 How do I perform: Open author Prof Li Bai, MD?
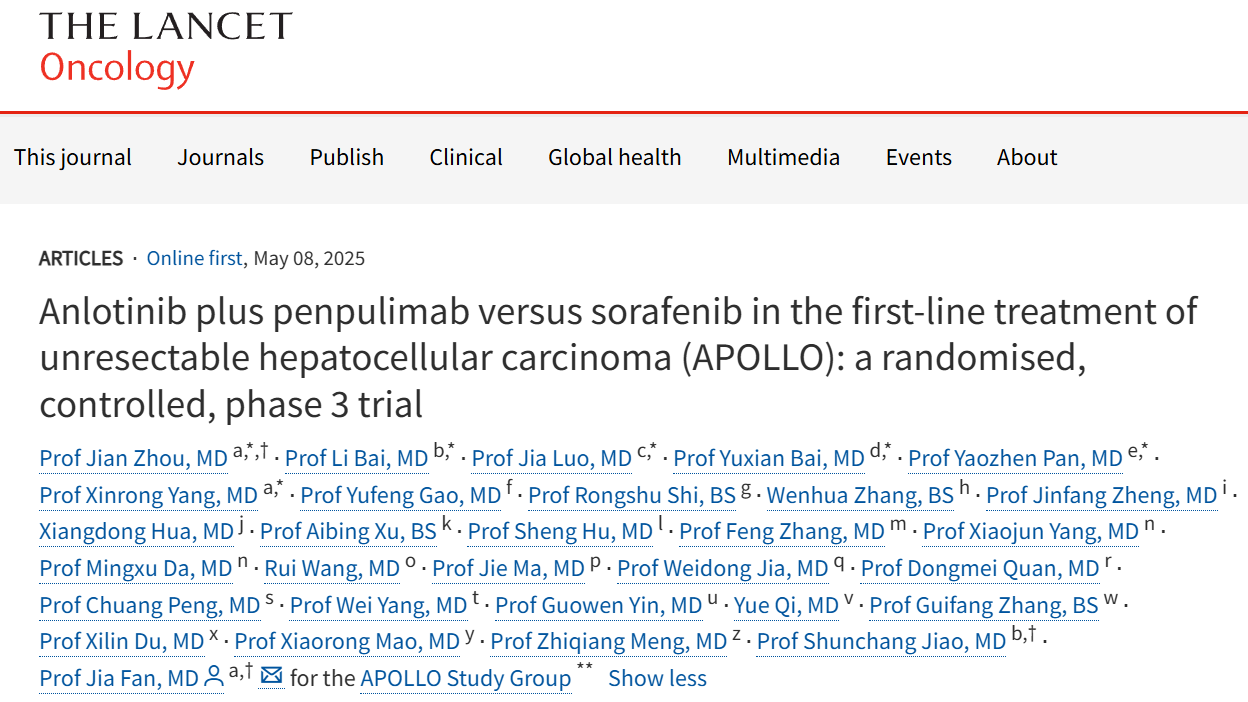[356, 459]
